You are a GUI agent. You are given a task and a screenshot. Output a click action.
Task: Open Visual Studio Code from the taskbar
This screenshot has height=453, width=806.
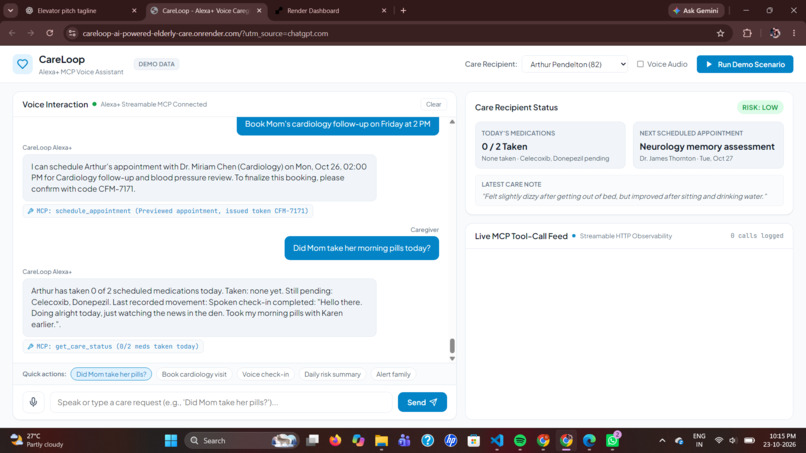pyautogui.click(x=497, y=441)
